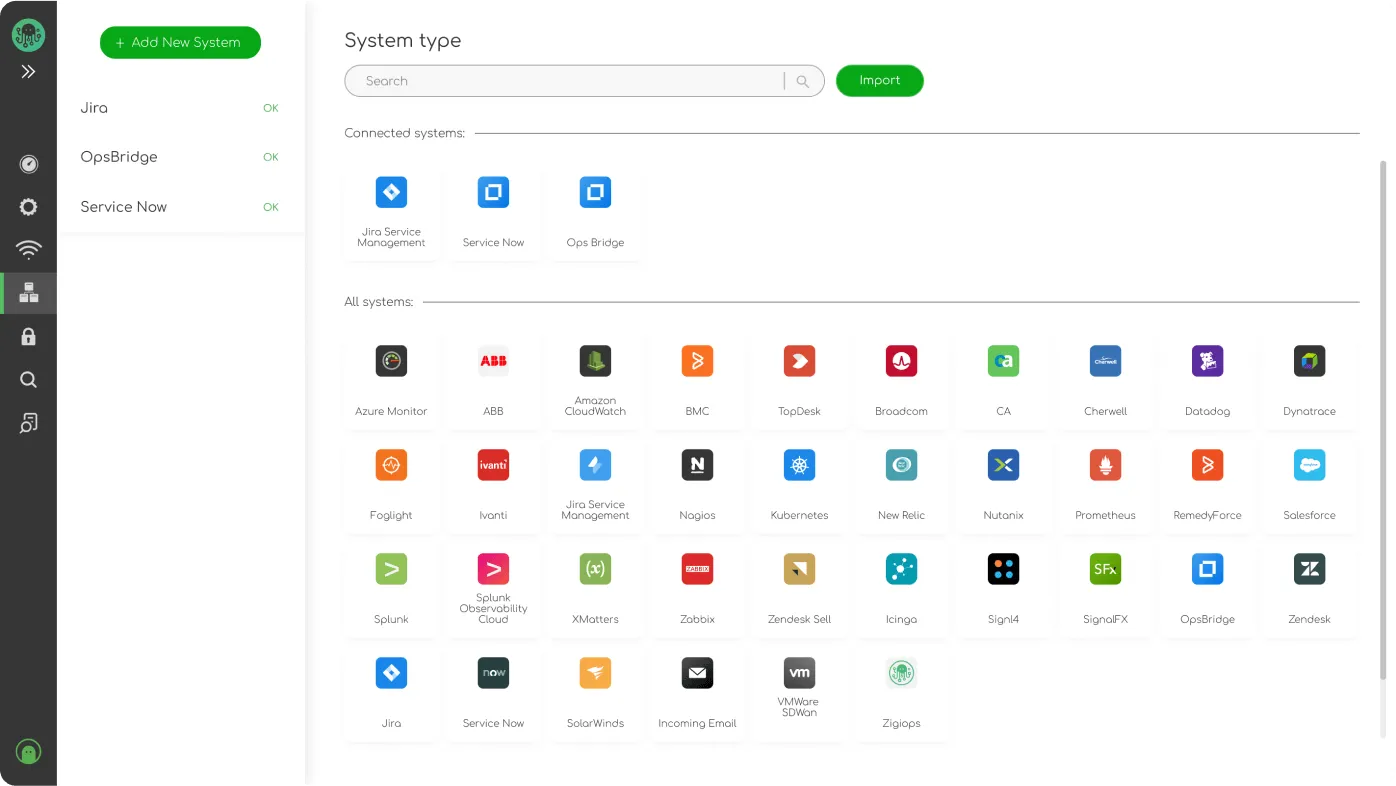Click the magnifier icon inside the search field
The width and height of the screenshot is (1396, 786).
[x=802, y=82]
